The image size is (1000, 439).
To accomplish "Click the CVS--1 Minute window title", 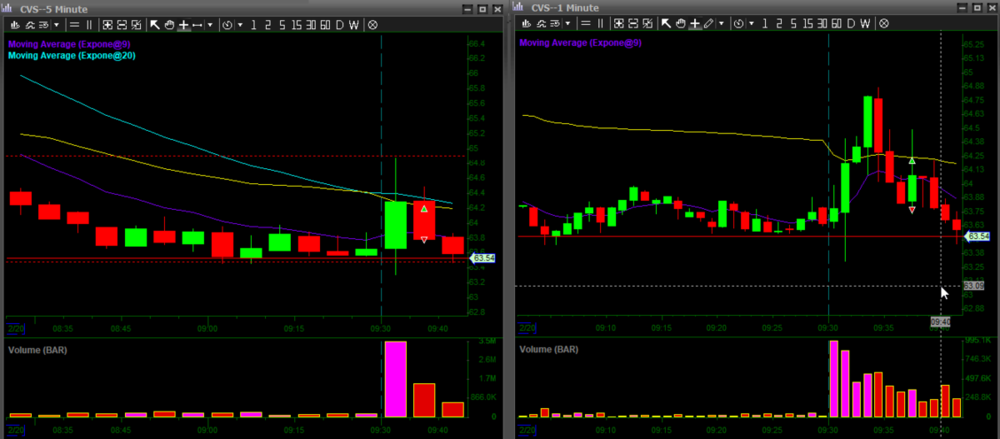I will click(565, 7).
